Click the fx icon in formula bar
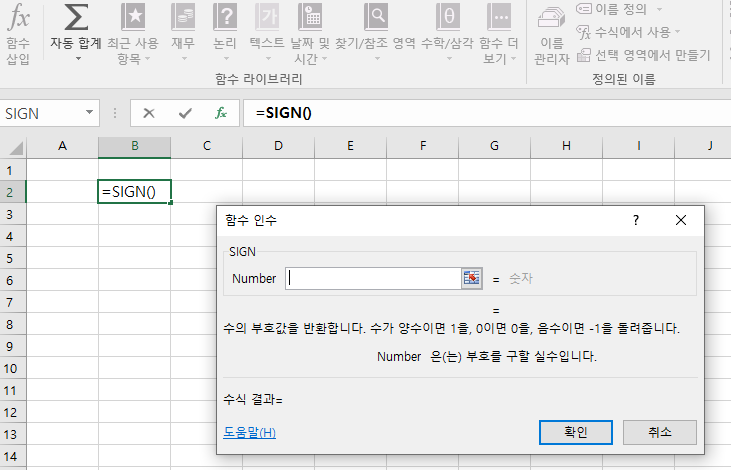This screenshot has width=731, height=470. click(221, 113)
